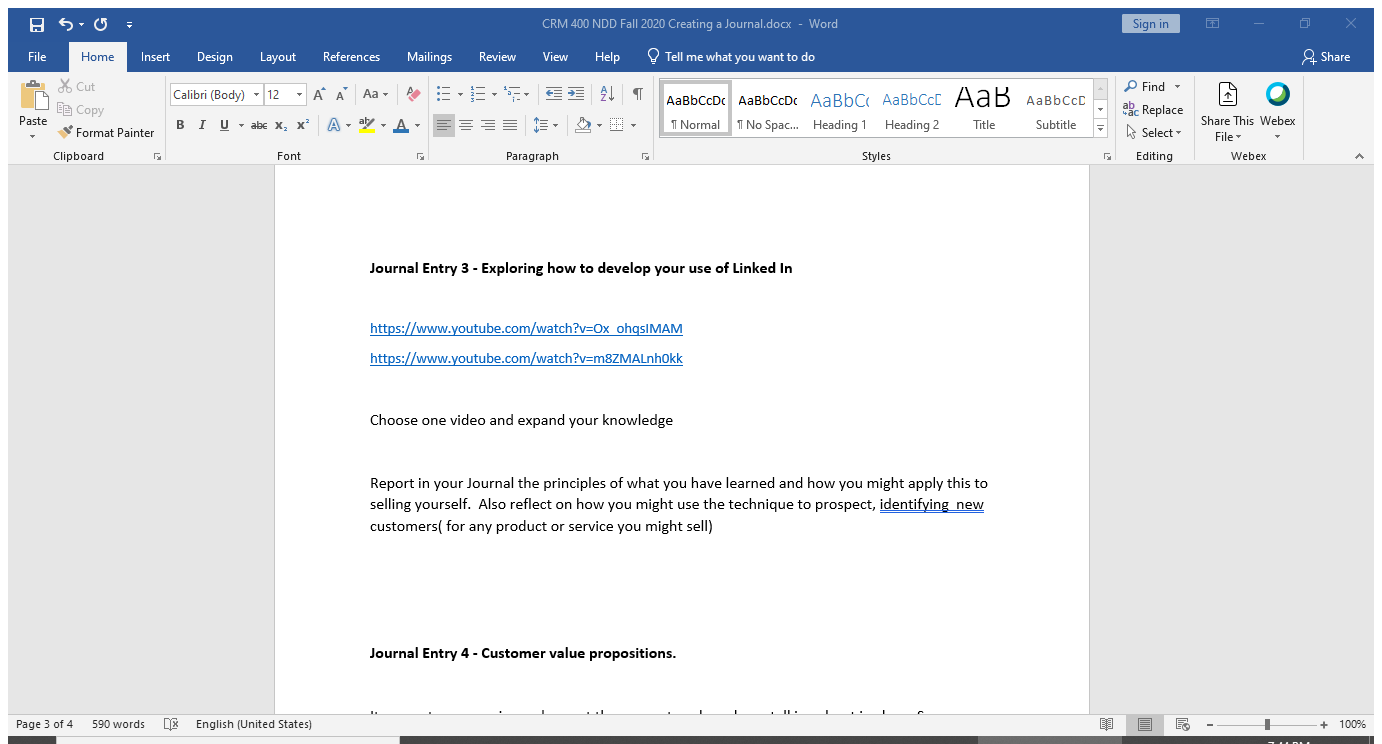The height and width of the screenshot is (744, 1382).
Task: Open Change Case dropdown
Action: (x=375, y=95)
